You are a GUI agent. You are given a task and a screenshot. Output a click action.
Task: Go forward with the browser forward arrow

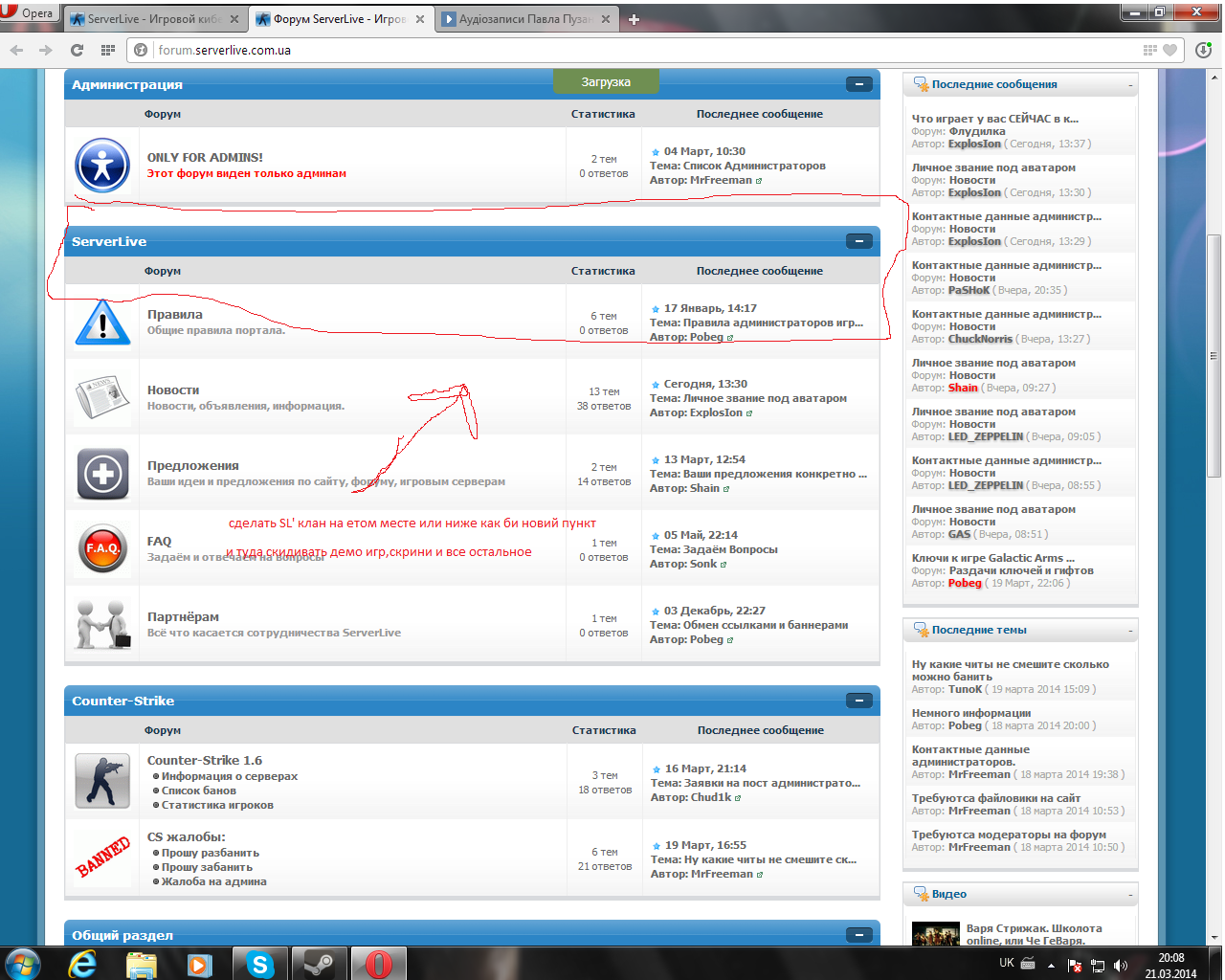46,50
